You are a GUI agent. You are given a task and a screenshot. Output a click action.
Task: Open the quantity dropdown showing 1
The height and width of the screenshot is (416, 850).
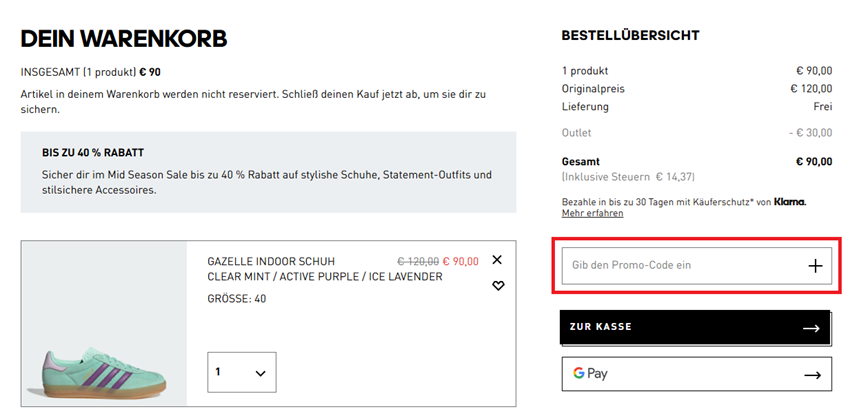241,372
